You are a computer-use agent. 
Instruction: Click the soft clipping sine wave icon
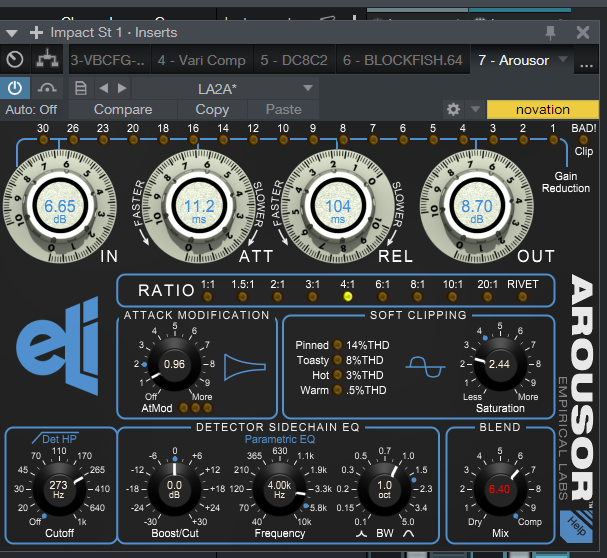[425, 367]
